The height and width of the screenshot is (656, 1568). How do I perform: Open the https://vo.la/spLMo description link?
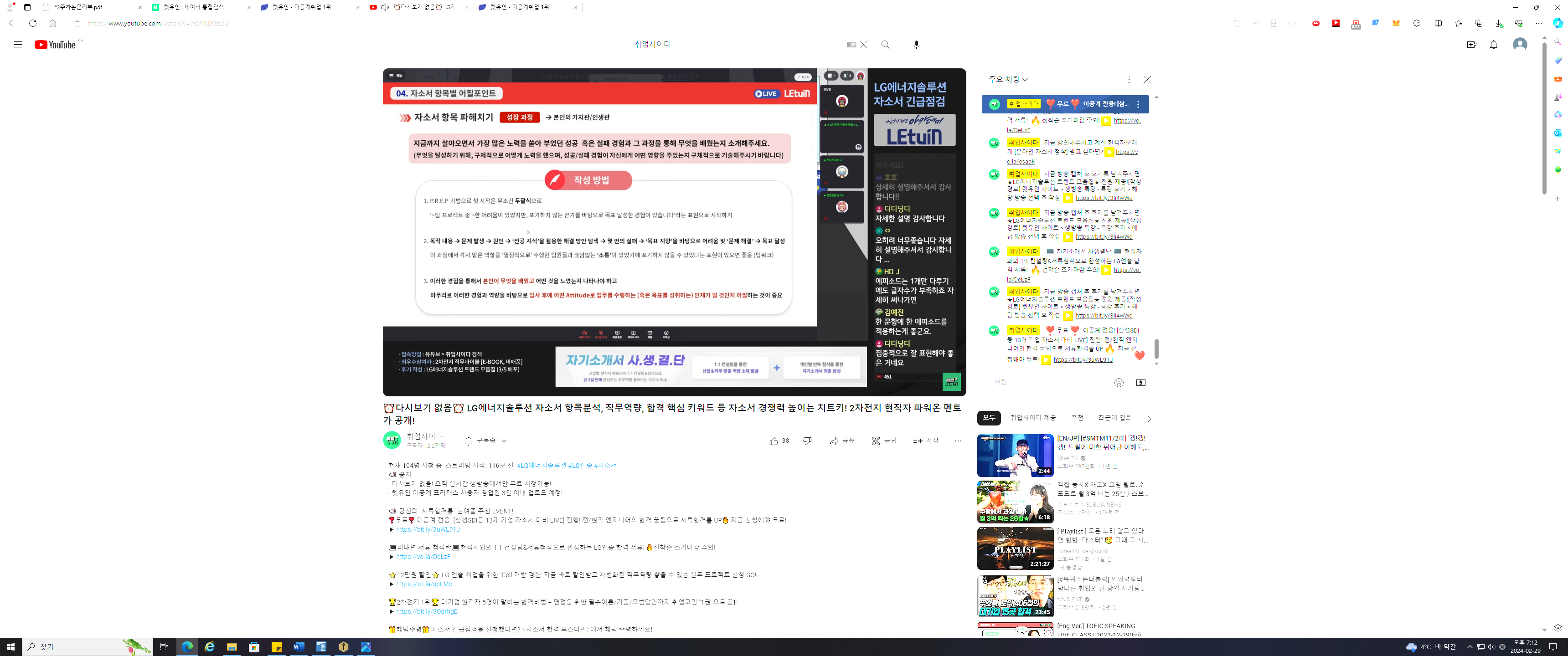click(423, 584)
